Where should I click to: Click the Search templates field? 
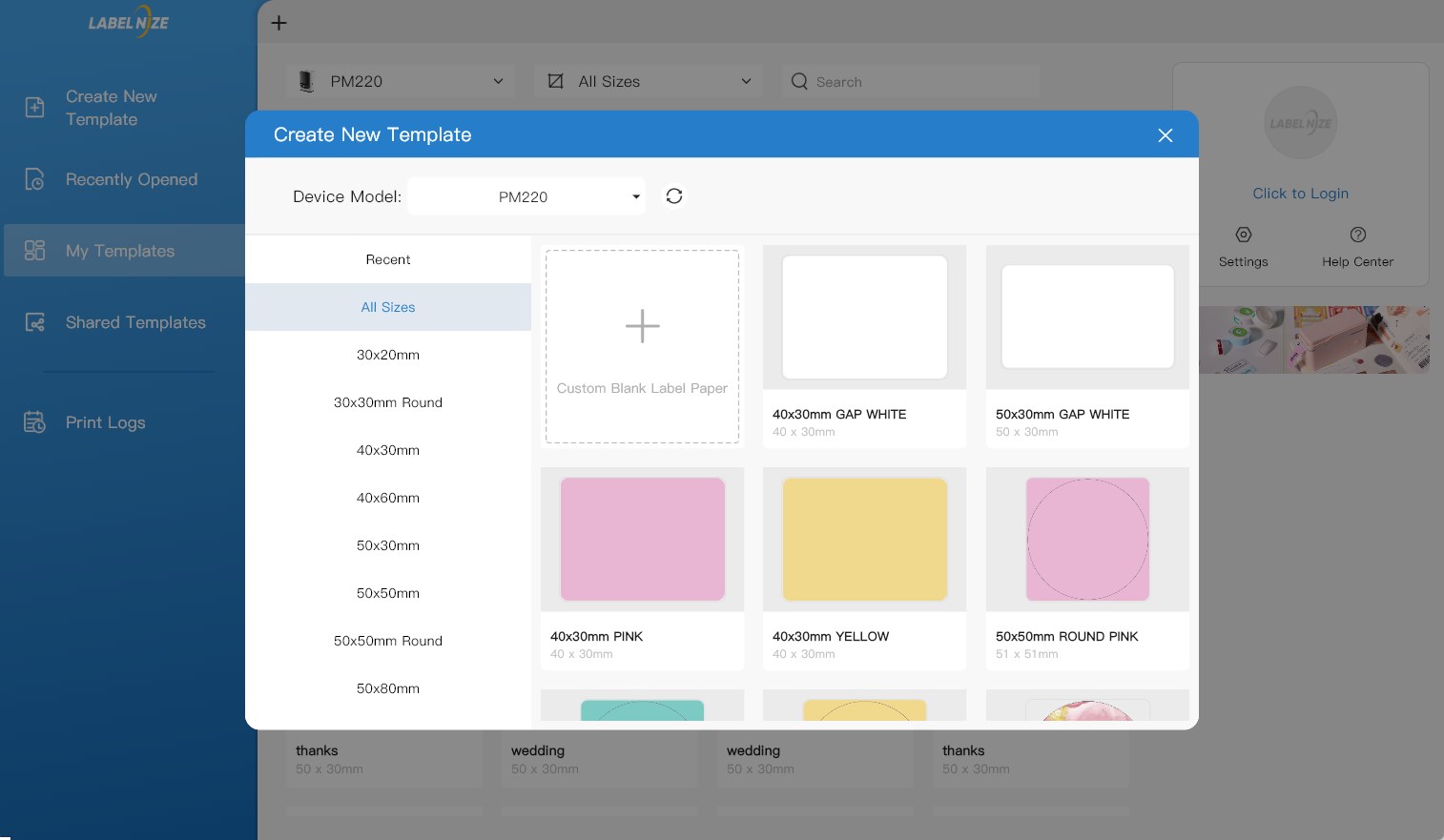point(911,82)
